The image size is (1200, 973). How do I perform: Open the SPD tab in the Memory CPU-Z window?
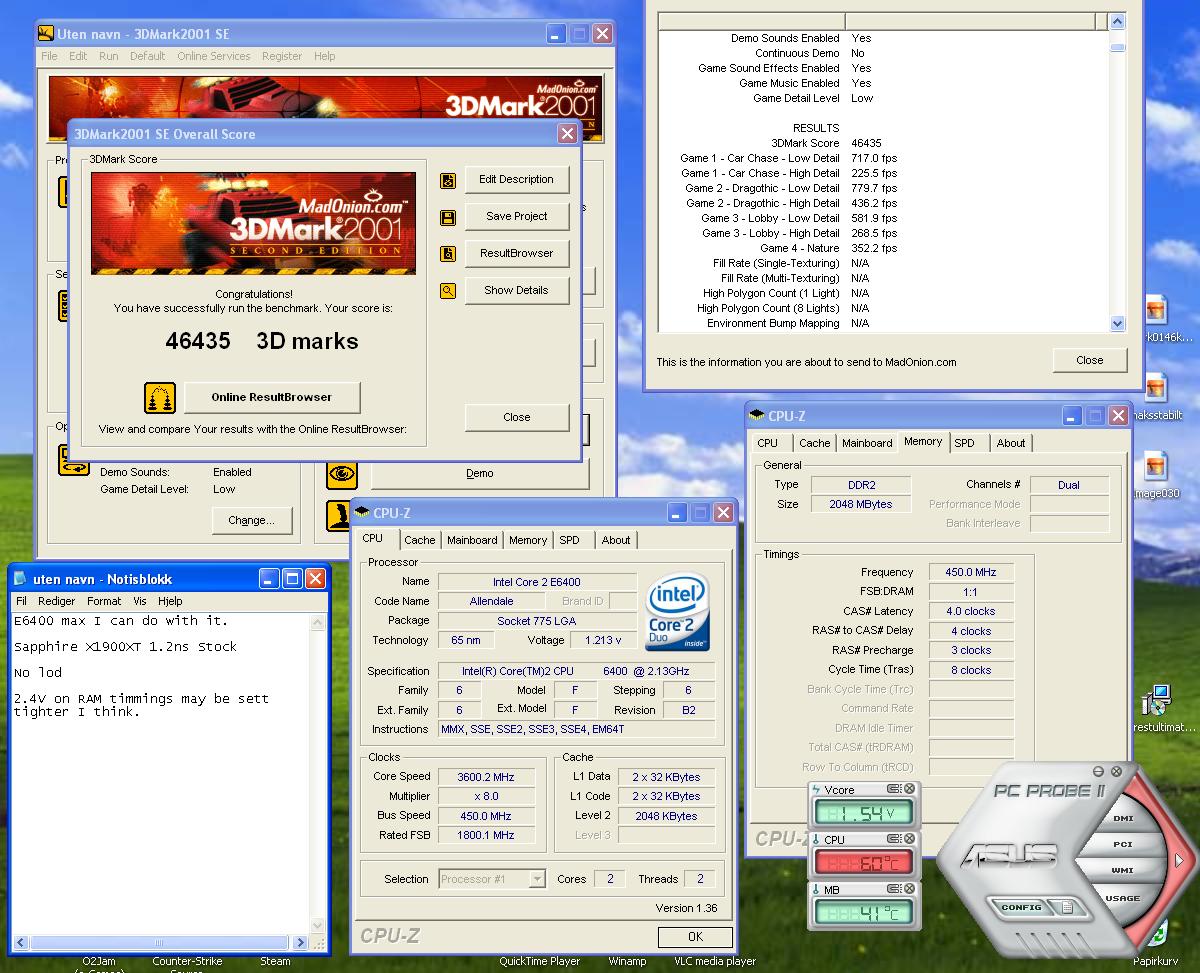(964, 443)
